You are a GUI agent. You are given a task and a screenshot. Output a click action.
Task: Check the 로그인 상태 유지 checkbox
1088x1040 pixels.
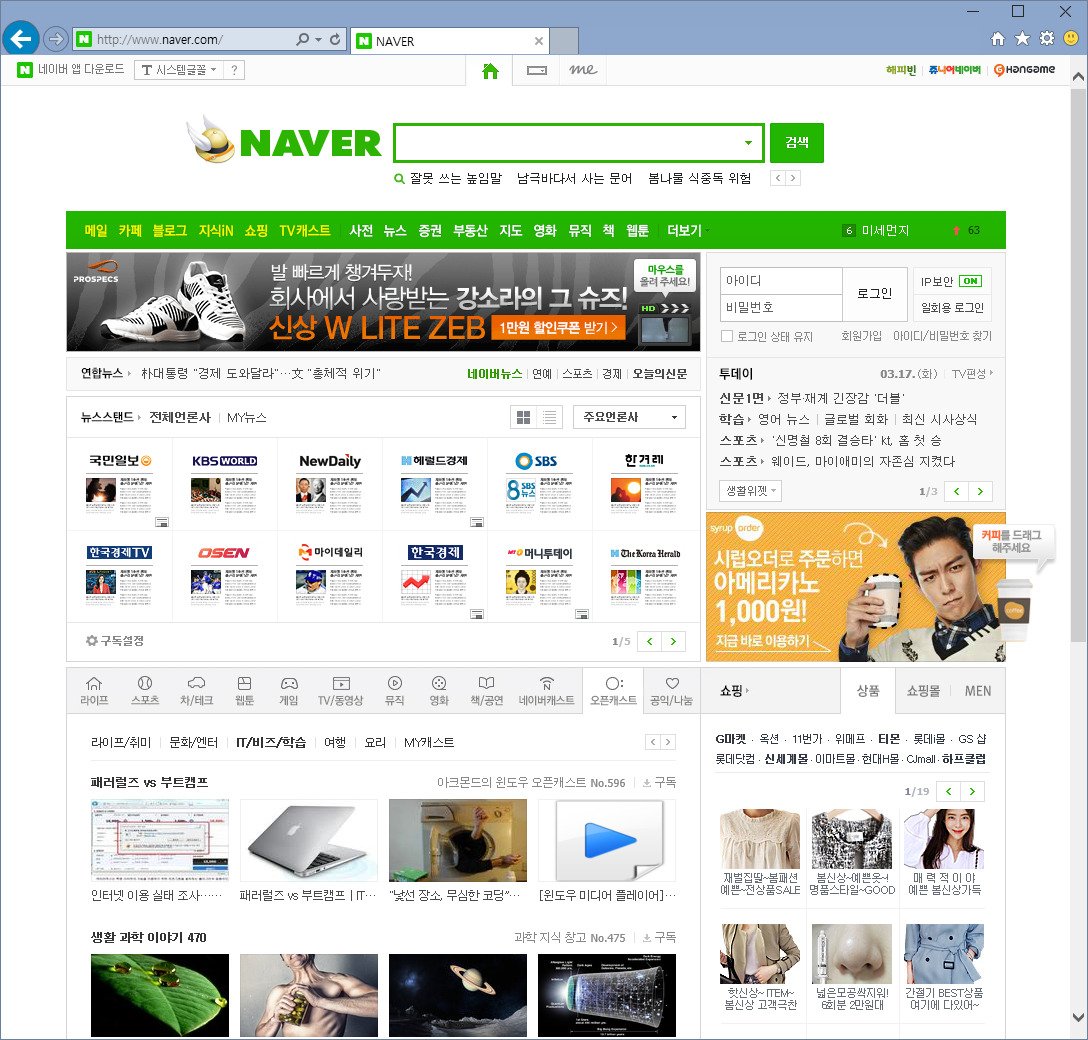click(727, 336)
